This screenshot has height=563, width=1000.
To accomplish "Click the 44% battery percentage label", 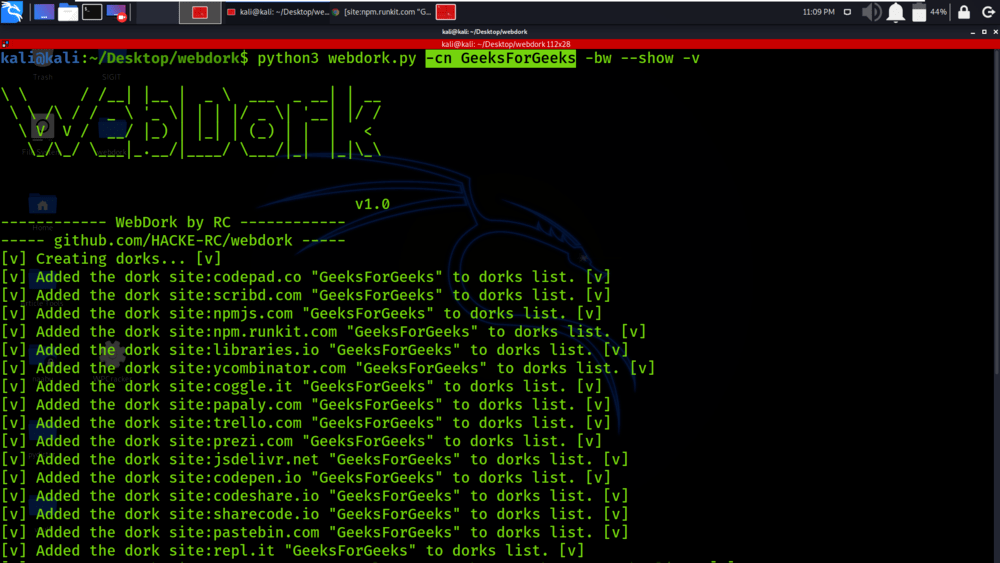I will coord(938,12).
